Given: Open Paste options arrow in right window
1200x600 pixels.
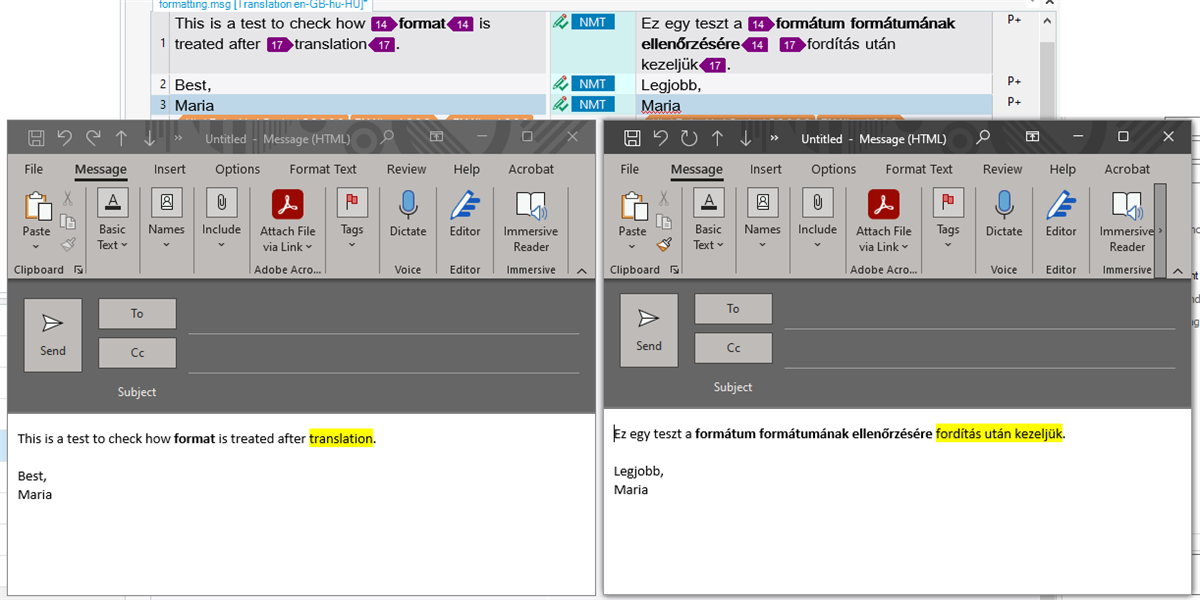Looking at the screenshot, I should click(633, 245).
